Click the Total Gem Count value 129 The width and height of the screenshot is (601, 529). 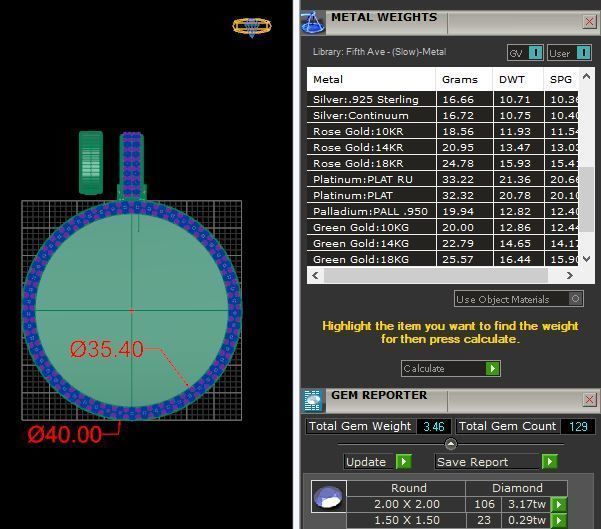click(578, 426)
